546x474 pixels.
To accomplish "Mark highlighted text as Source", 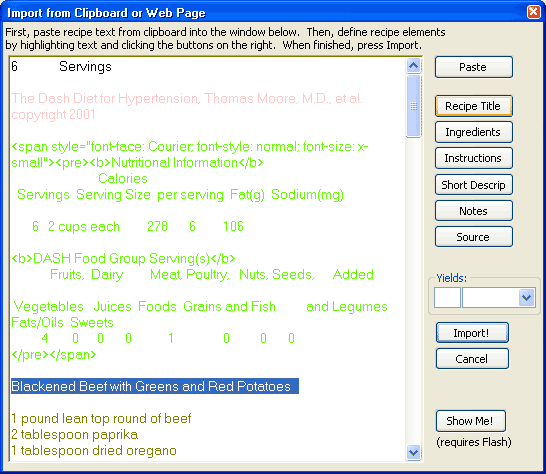I will [474, 237].
